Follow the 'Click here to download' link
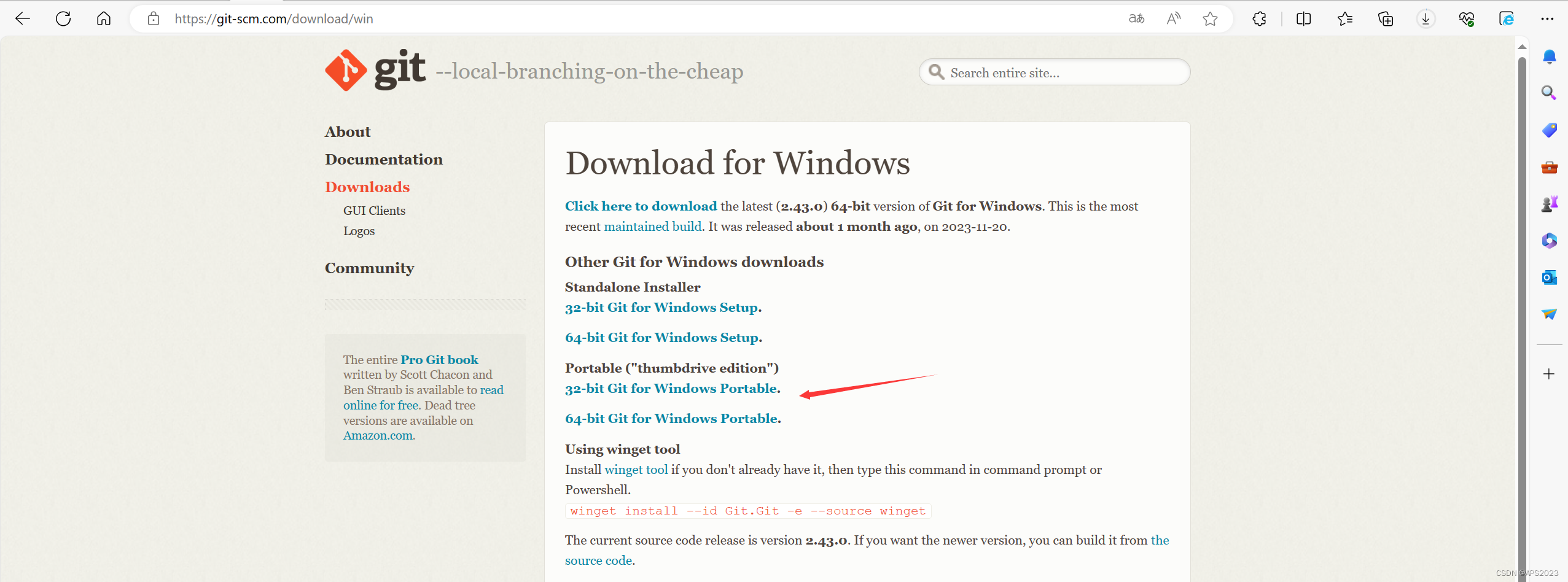 tap(641, 206)
